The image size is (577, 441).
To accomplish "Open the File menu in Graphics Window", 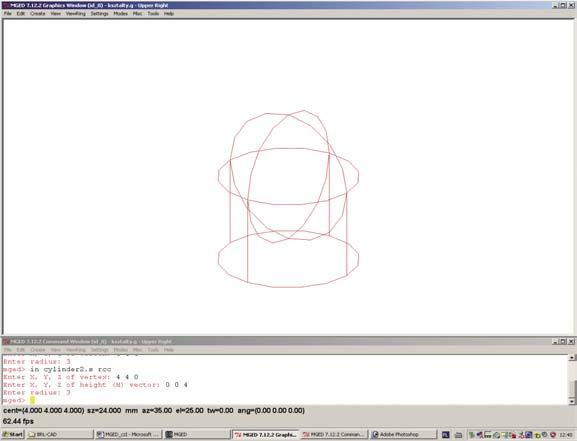I will (7, 14).
